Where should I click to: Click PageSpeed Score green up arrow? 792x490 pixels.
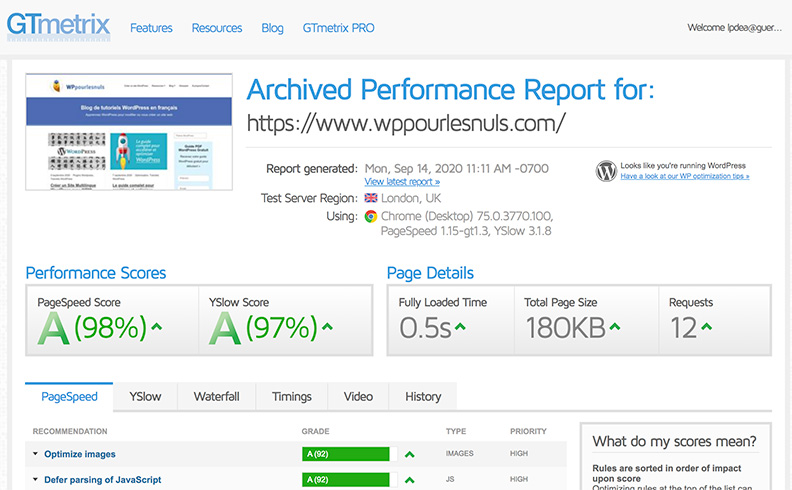point(157,327)
